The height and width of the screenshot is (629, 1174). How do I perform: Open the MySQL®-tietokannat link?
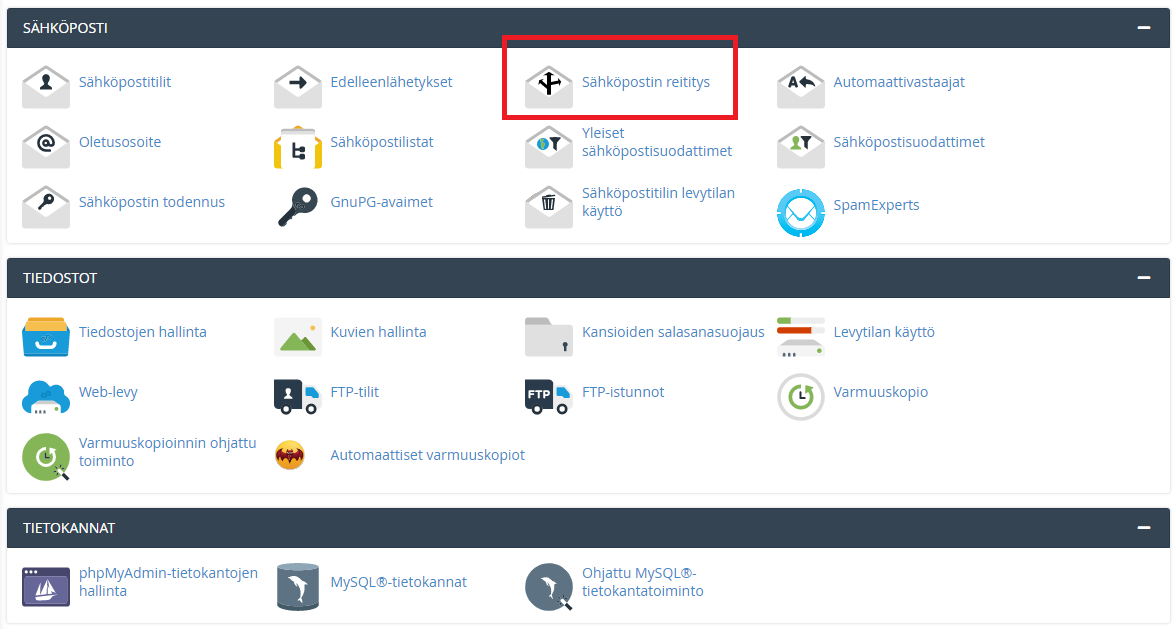(x=398, y=582)
